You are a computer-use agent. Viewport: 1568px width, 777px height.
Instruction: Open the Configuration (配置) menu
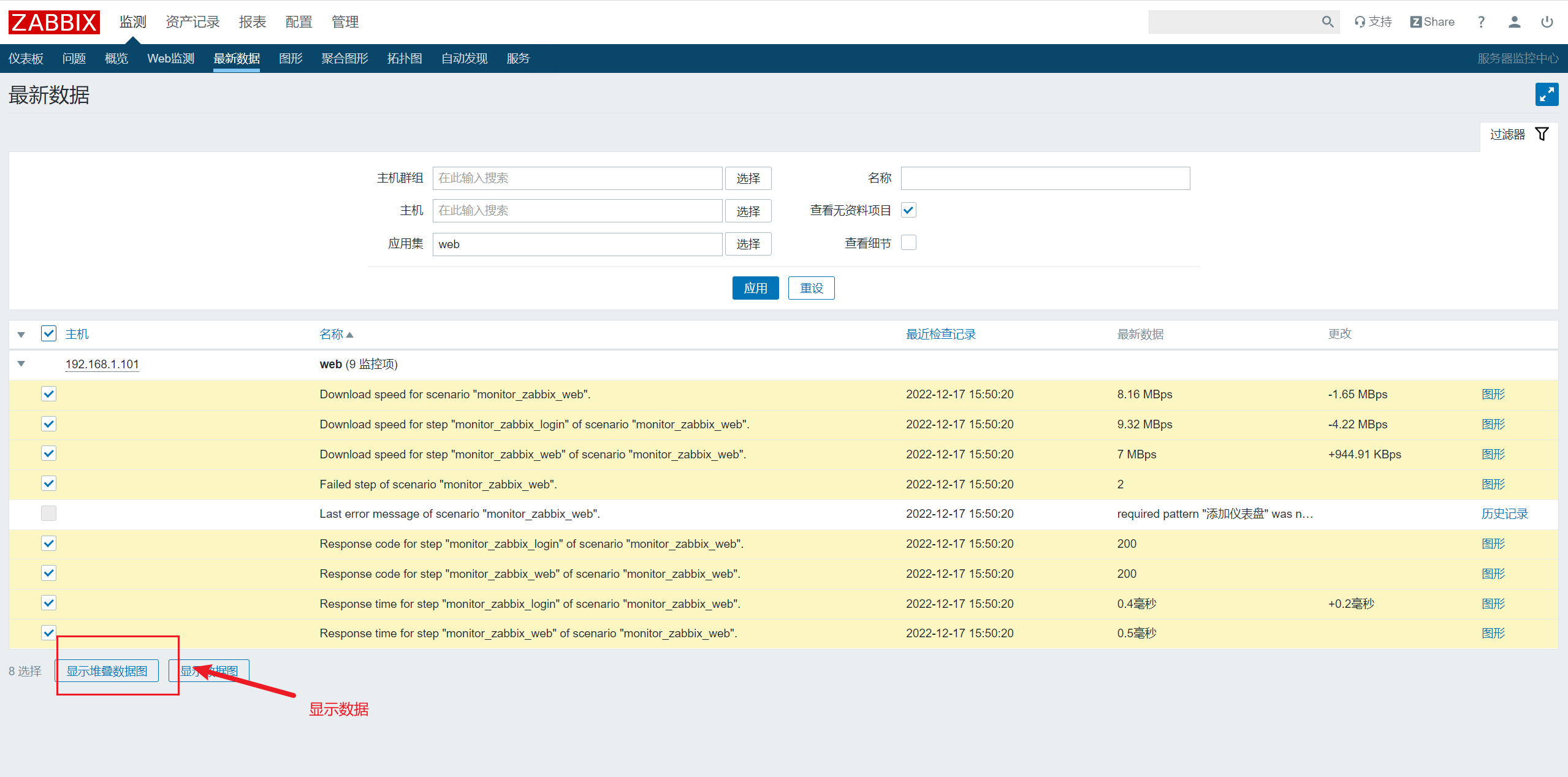click(299, 22)
